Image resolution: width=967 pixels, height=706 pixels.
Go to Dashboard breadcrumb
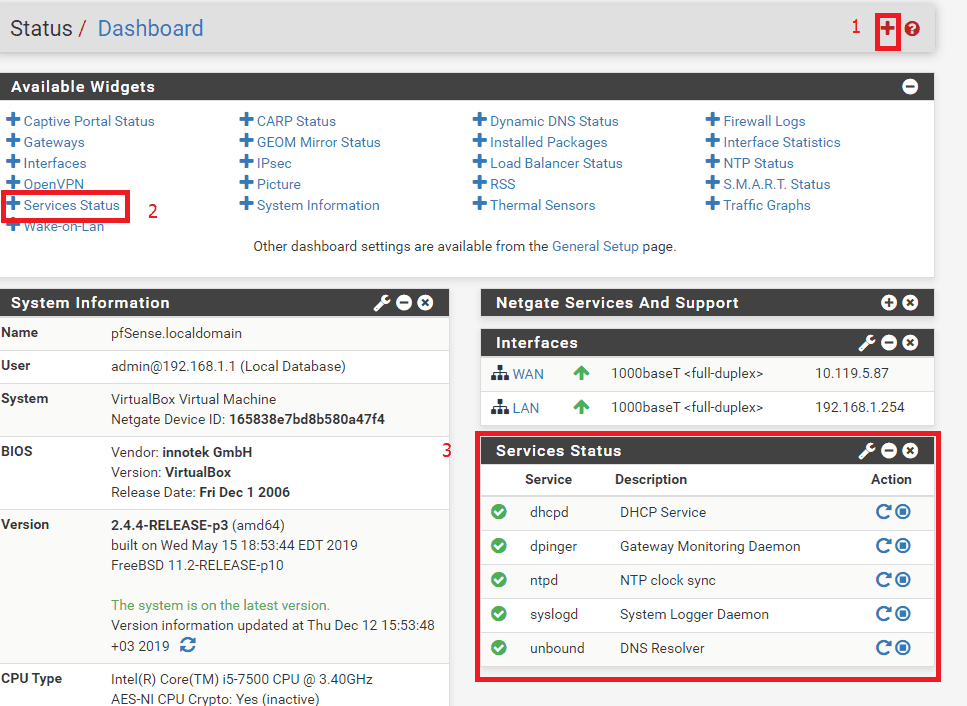pyautogui.click(x=150, y=28)
